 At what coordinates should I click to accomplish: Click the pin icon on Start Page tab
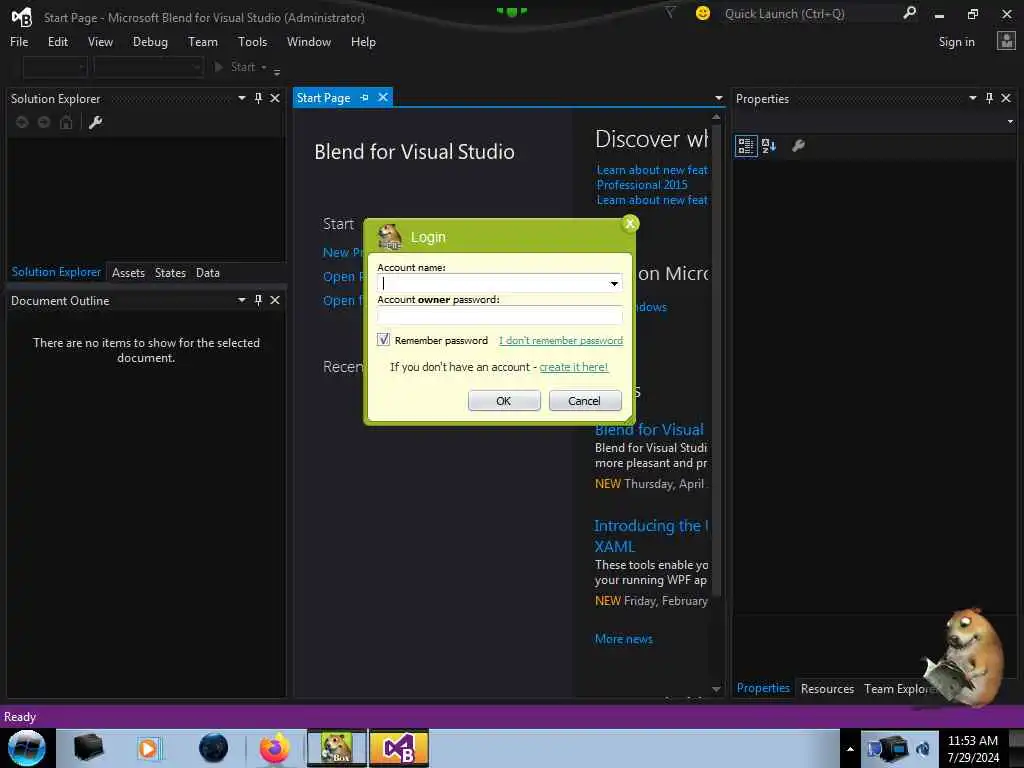364,97
